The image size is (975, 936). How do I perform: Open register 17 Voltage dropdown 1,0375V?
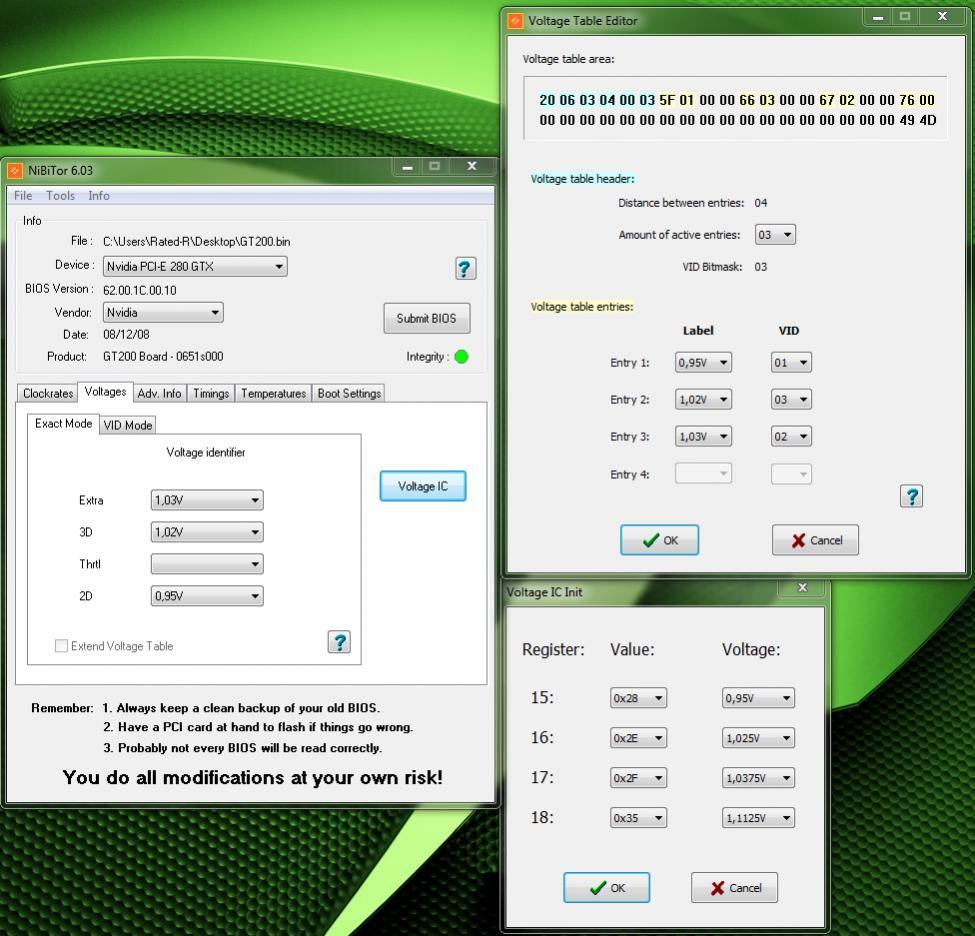click(x=758, y=777)
